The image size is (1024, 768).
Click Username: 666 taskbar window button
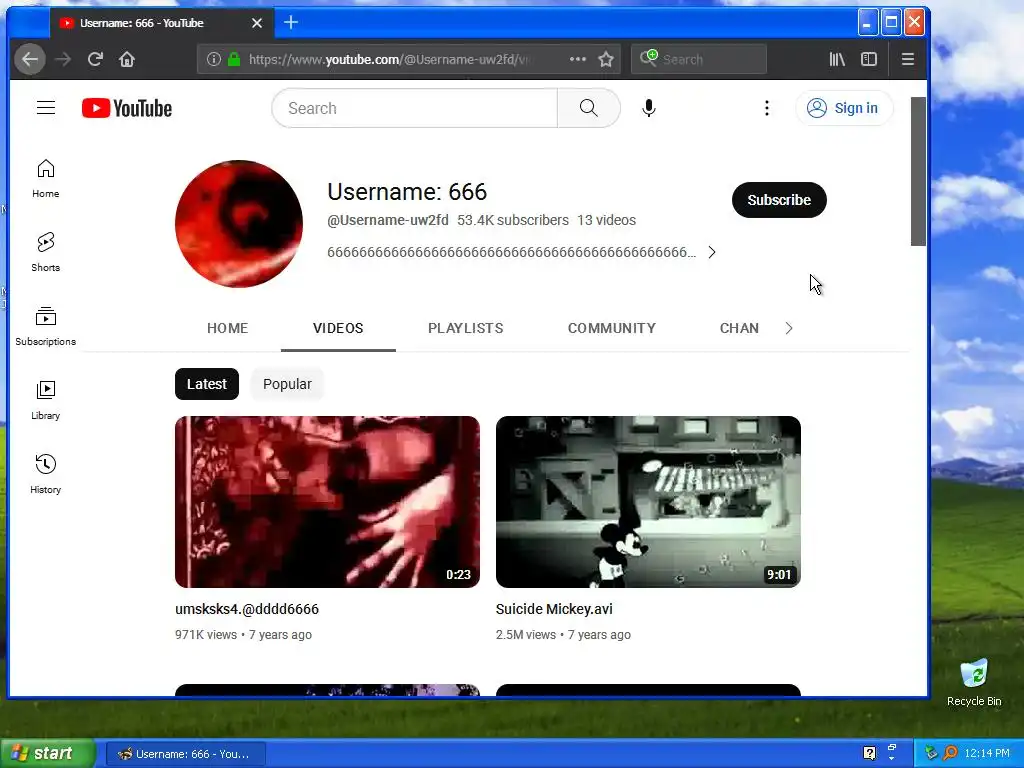click(x=185, y=754)
